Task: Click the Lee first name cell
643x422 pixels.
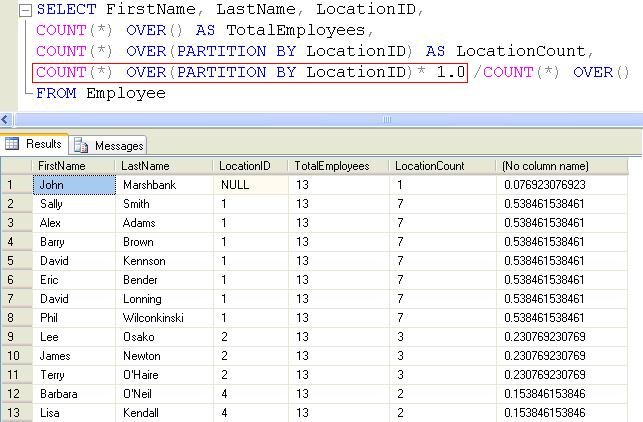Action: [x=74, y=337]
